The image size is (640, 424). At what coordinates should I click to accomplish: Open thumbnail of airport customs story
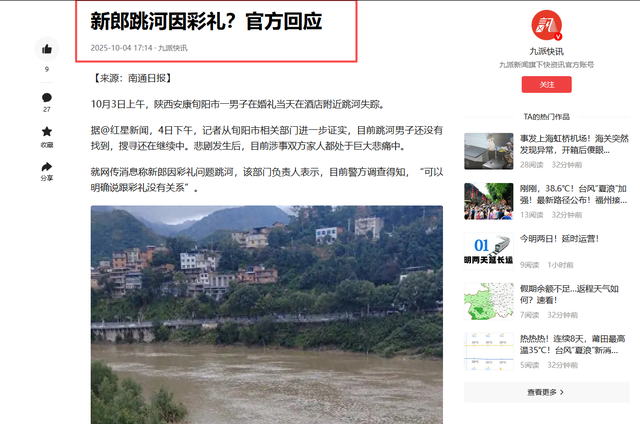coord(489,151)
